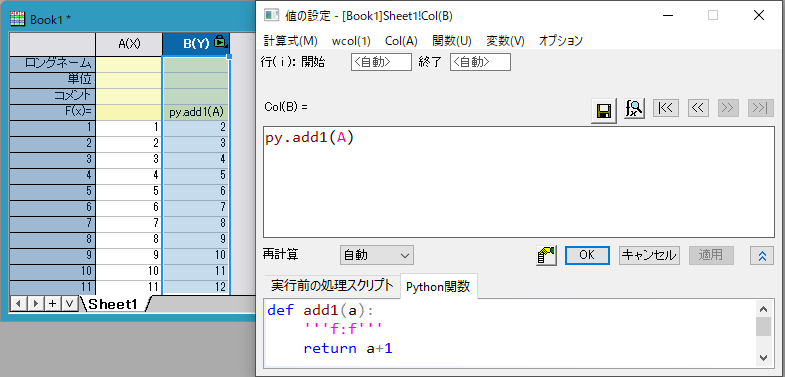Click the キャンセル button

649,255
